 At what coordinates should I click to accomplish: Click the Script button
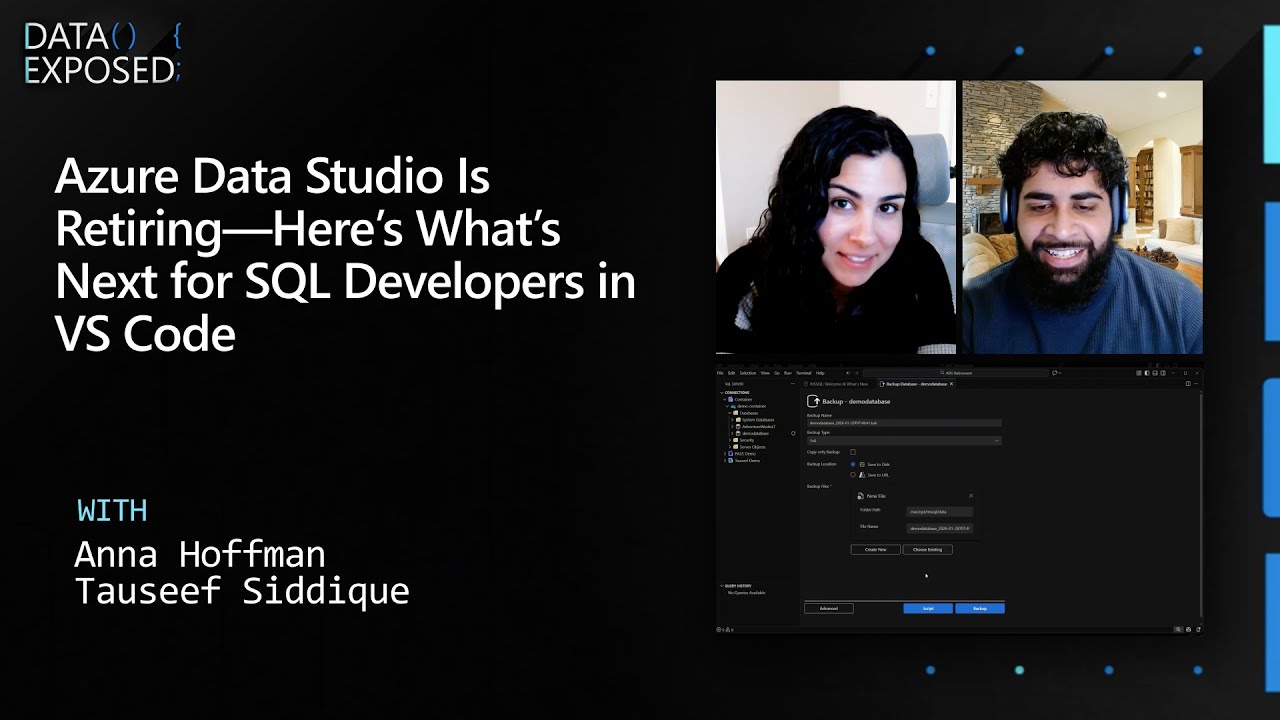(x=928, y=608)
